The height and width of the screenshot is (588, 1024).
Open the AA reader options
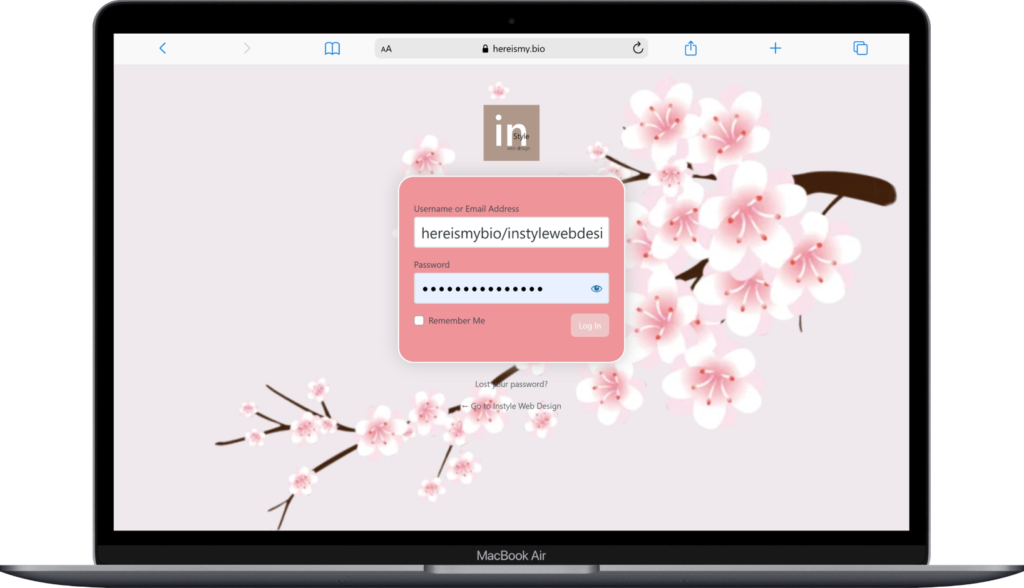pyautogui.click(x=387, y=48)
